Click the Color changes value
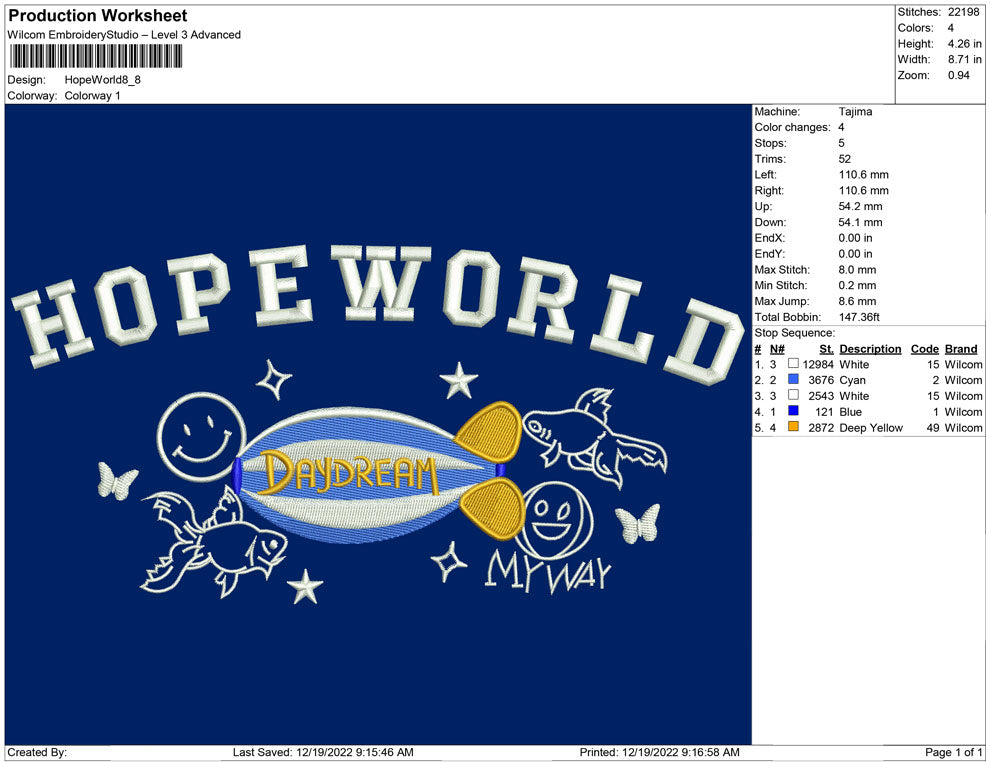 841,128
